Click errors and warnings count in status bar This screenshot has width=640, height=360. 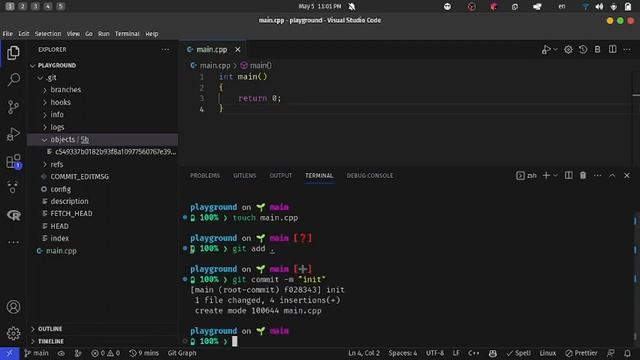105,353
